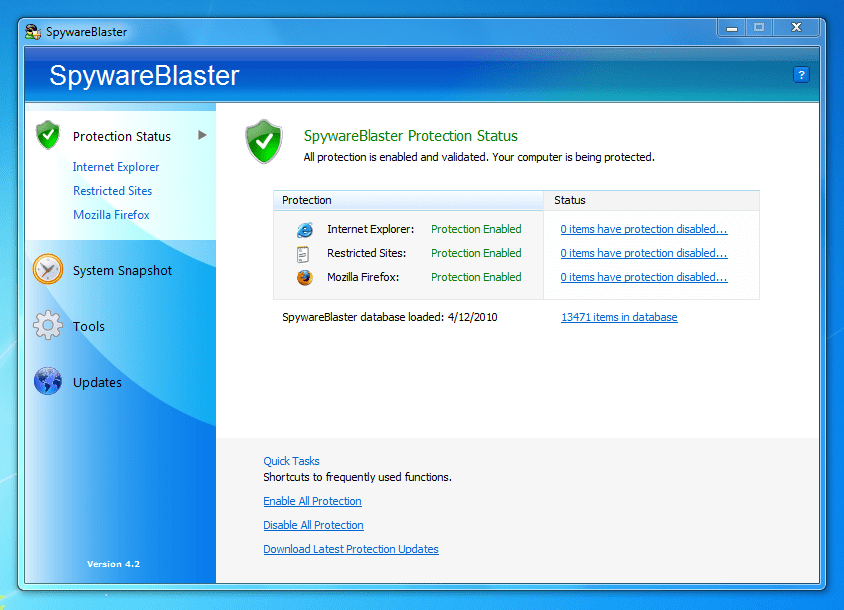This screenshot has height=610, width=844.
Task: Click Protection Enabled text for Restricted Sites
Action: tap(476, 253)
